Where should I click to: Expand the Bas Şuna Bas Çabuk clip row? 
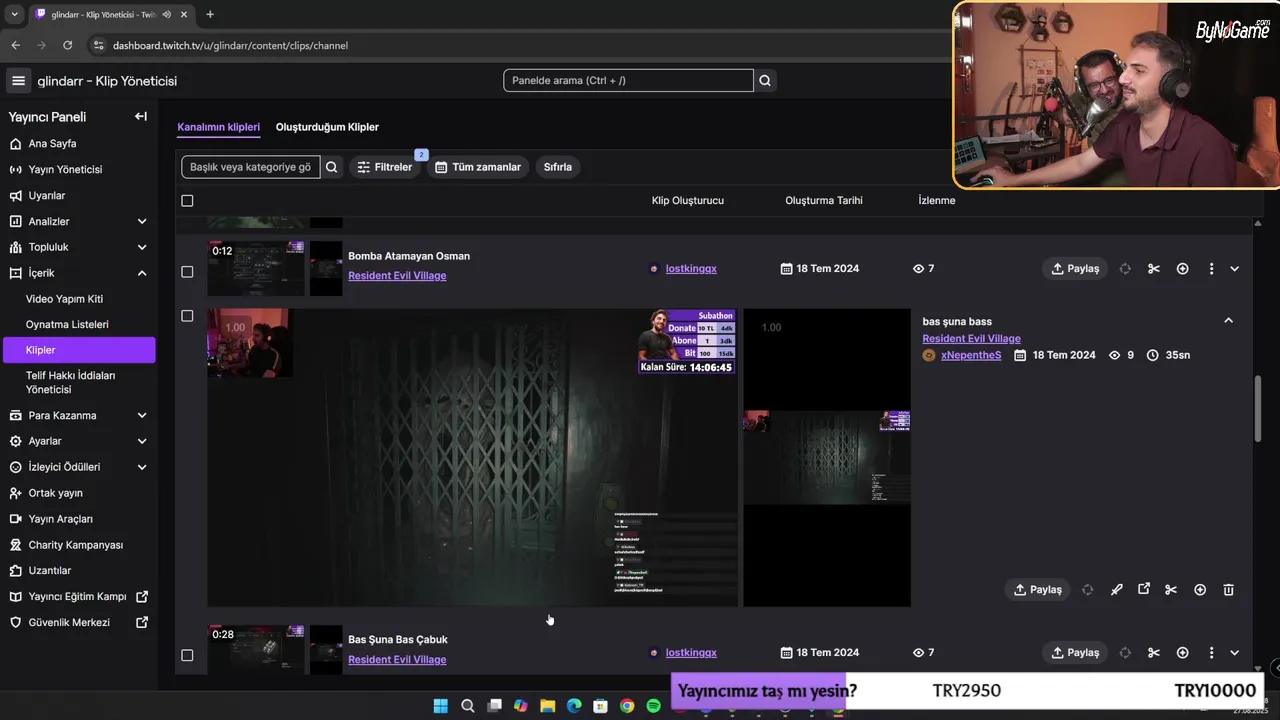click(x=1234, y=653)
